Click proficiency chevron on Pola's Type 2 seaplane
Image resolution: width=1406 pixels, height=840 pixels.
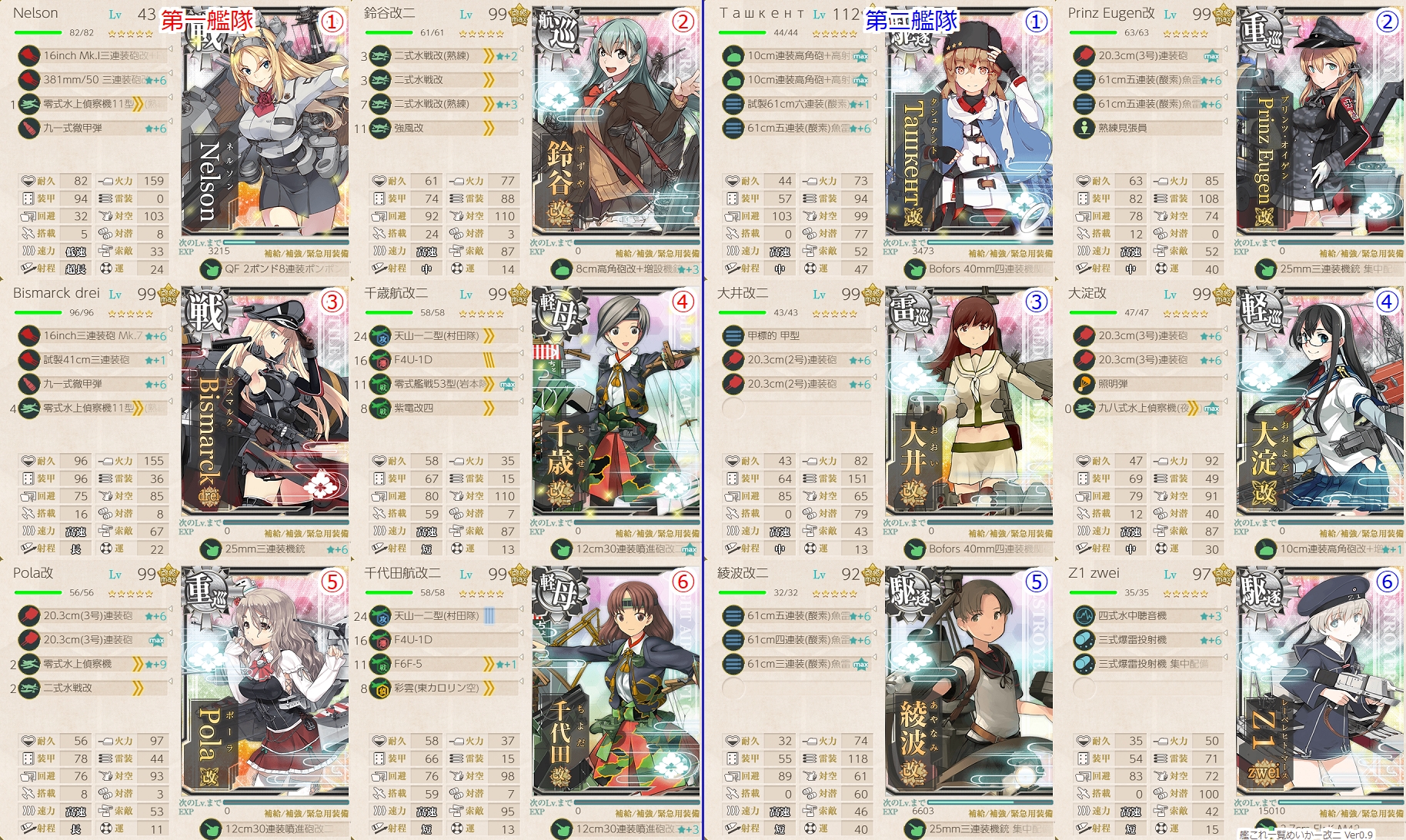(139, 688)
